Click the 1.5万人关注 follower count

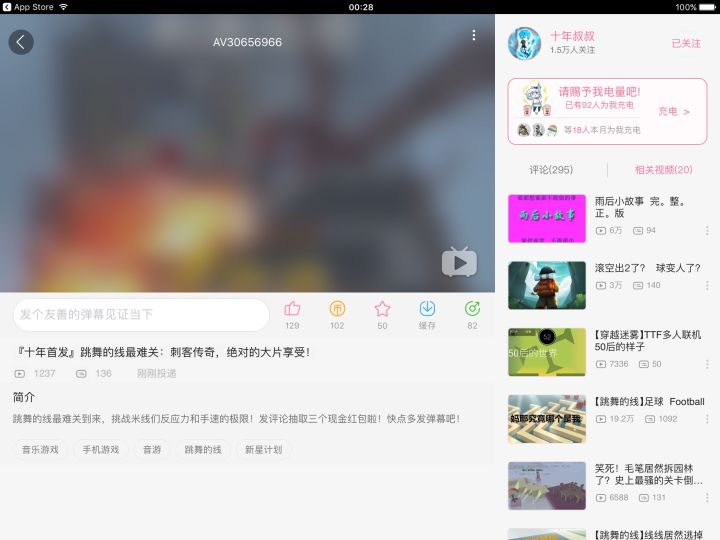tap(572, 50)
